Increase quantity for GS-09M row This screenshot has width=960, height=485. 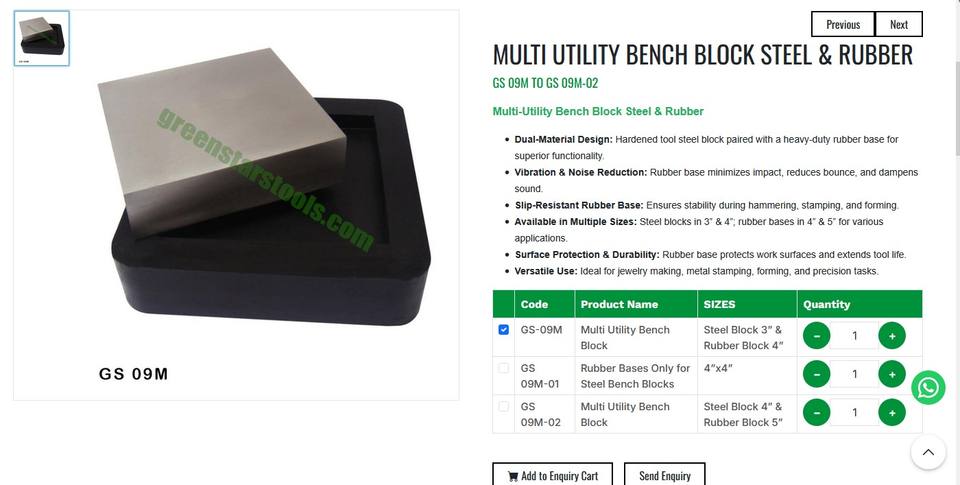point(892,336)
